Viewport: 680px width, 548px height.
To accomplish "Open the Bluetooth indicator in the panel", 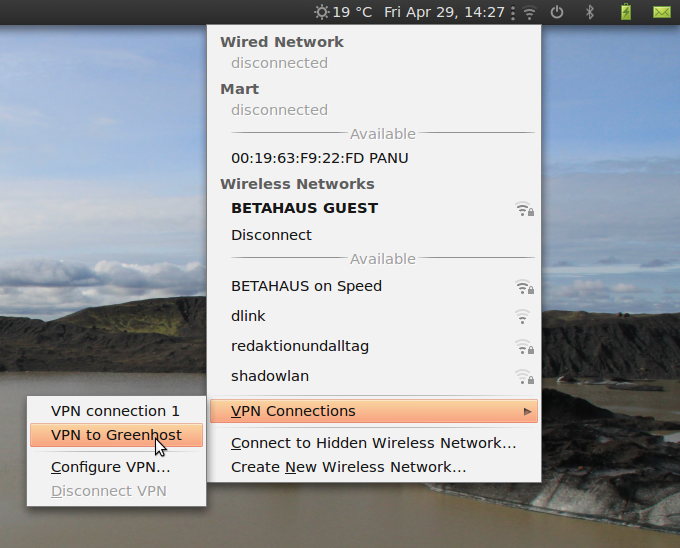I will pos(590,12).
